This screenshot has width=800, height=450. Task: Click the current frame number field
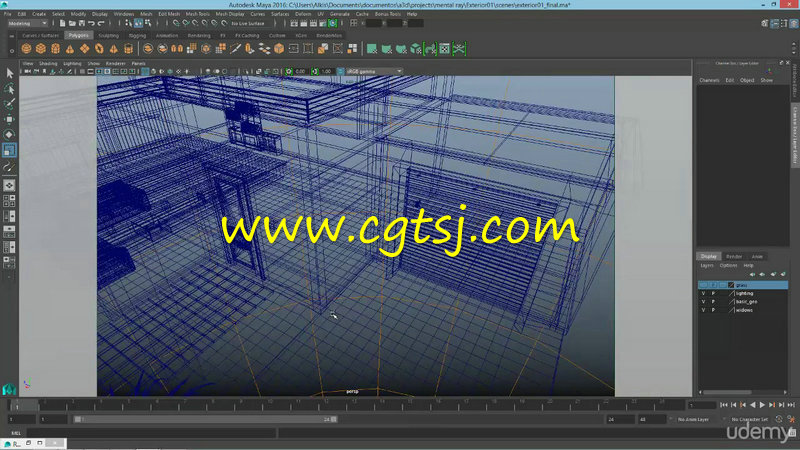point(702,405)
